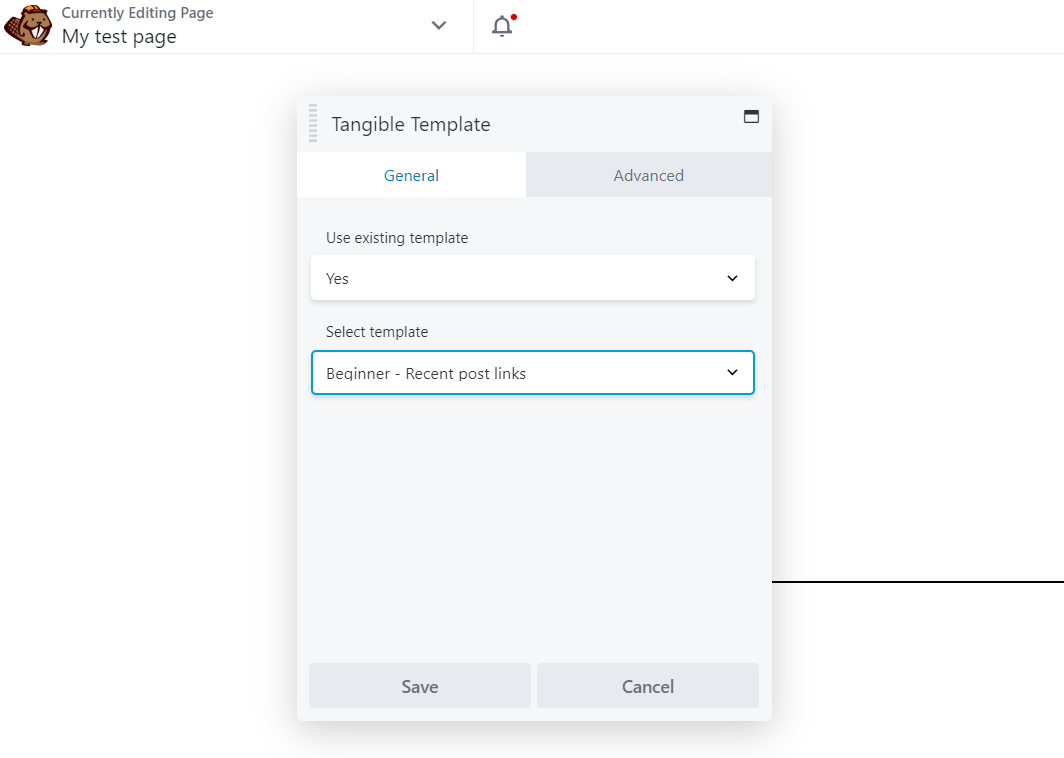Switch to the General tab
1064x758 pixels.
coord(411,175)
